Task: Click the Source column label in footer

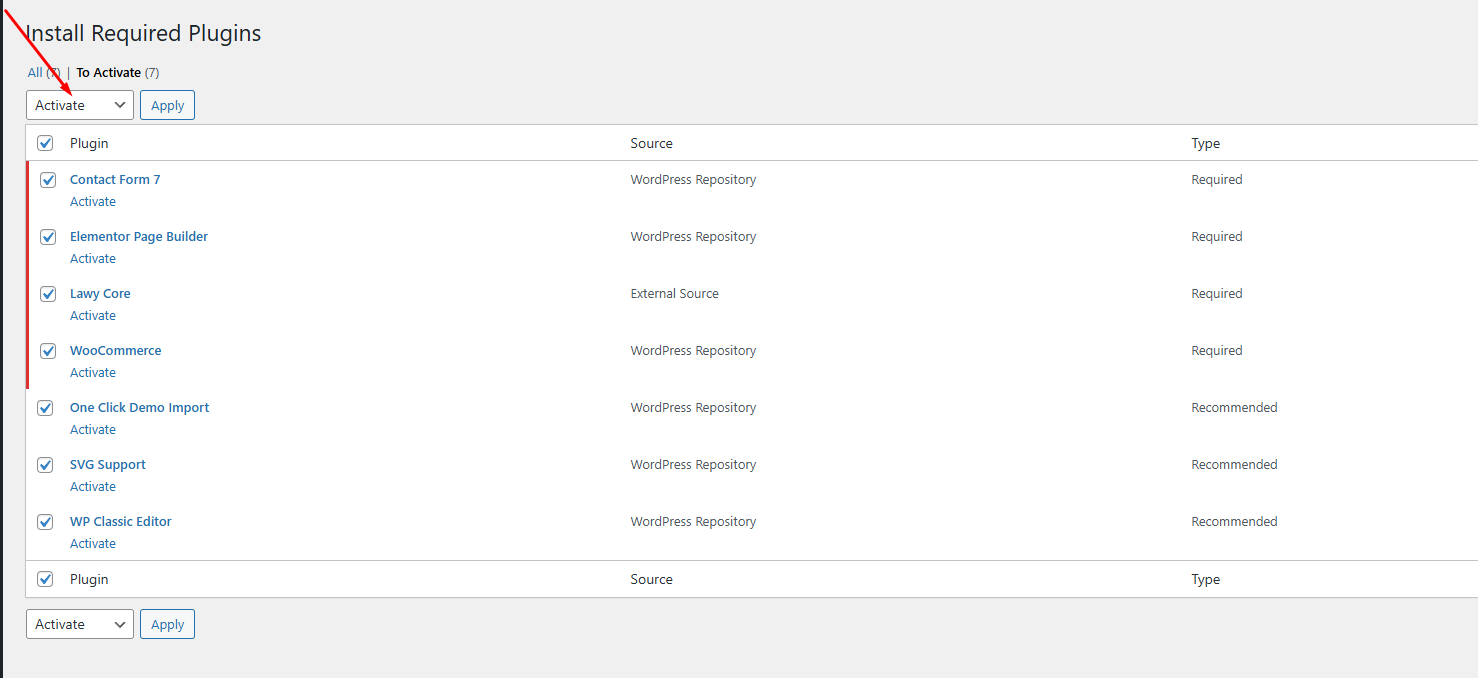Action: 652,579
